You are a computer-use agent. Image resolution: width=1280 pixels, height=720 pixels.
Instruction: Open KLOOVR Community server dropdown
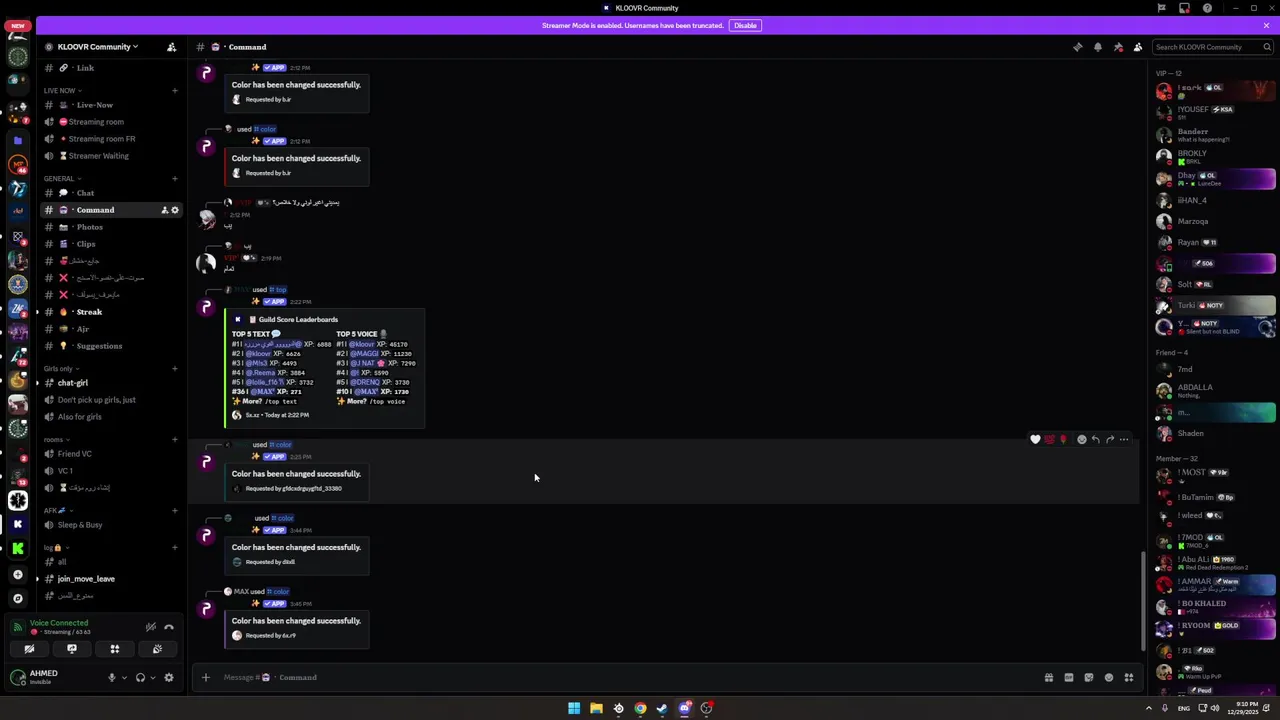[97, 47]
